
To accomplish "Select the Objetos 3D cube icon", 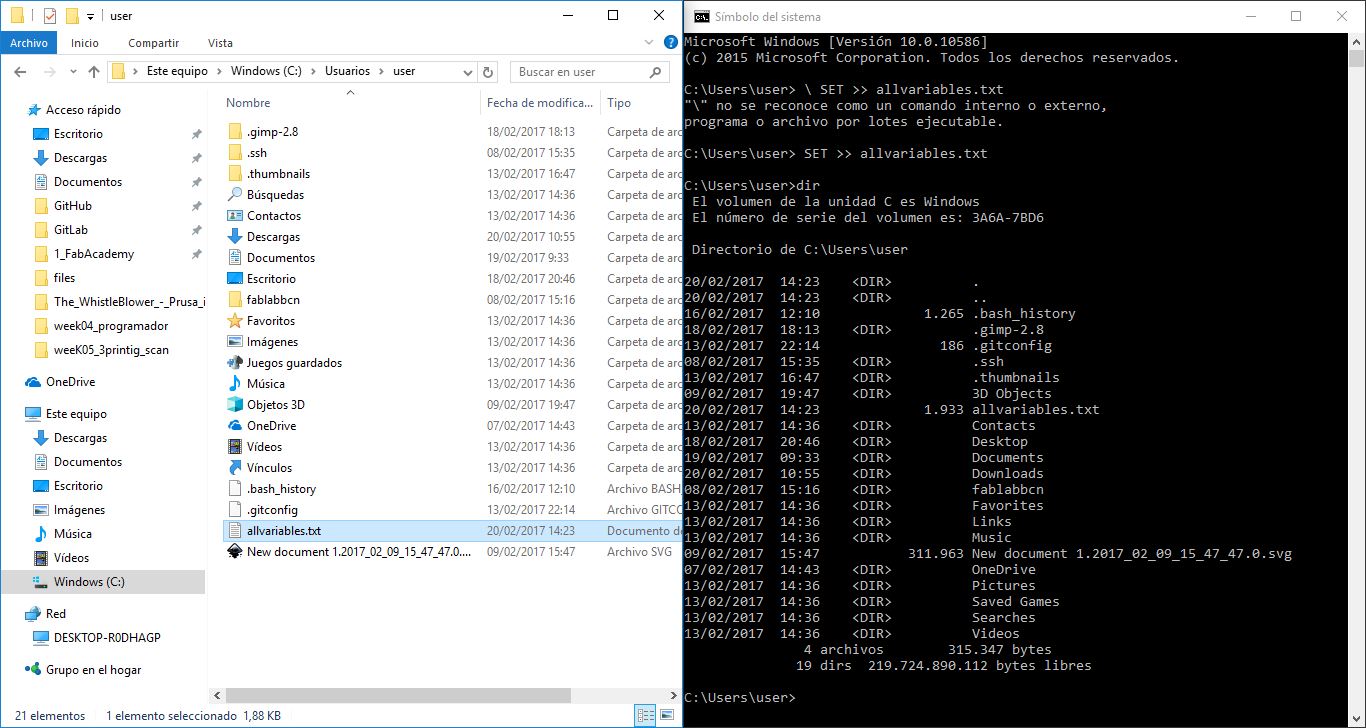I will [235, 405].
